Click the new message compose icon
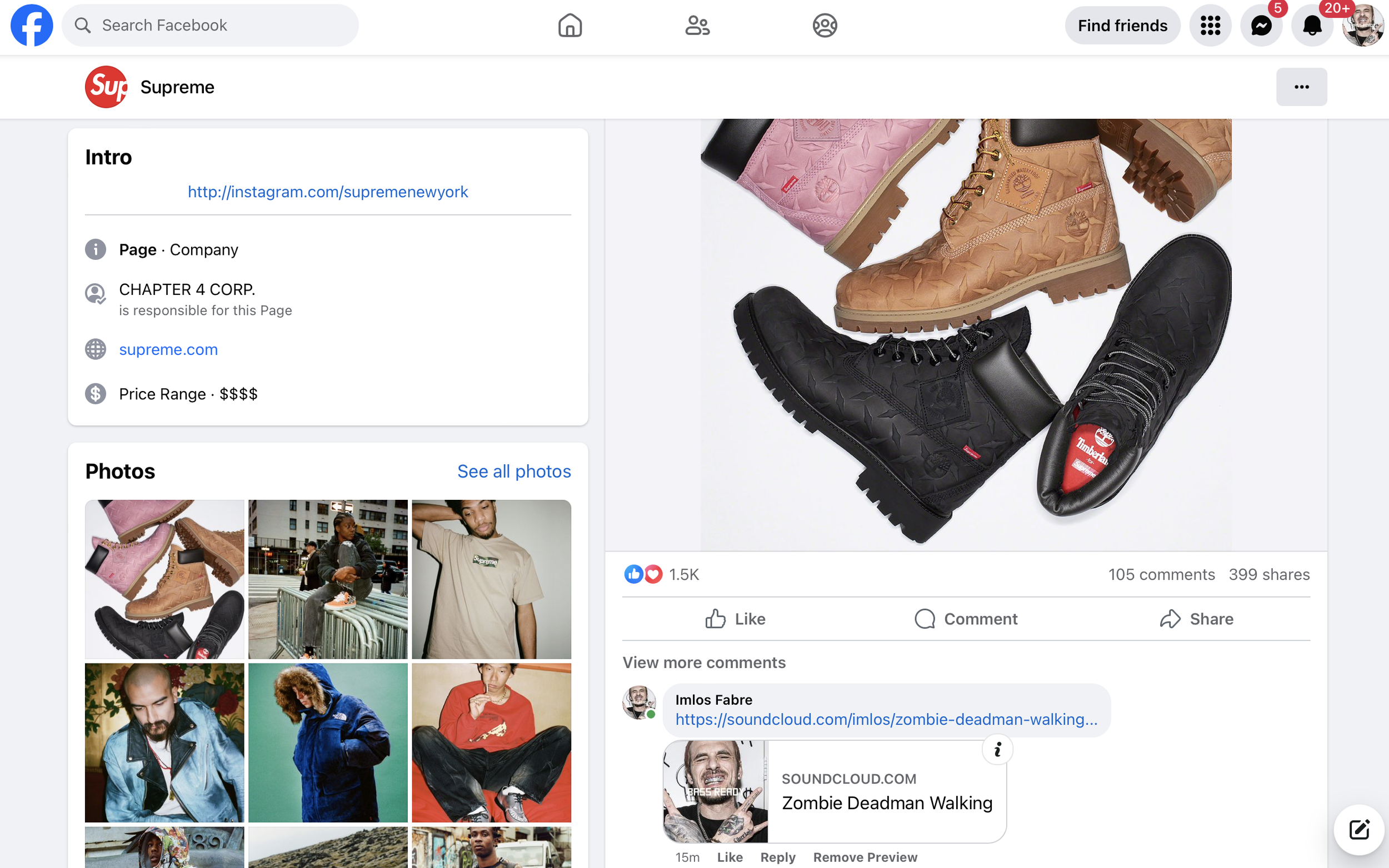The width and height of the screenshot is (1389, 868). 1358,830
